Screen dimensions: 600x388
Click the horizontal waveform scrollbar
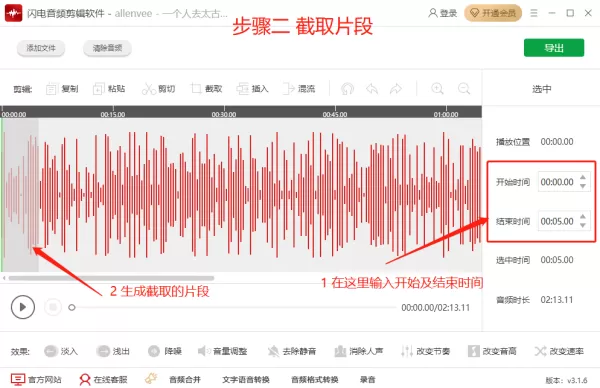pyautogui.click(x=111, y=278)
